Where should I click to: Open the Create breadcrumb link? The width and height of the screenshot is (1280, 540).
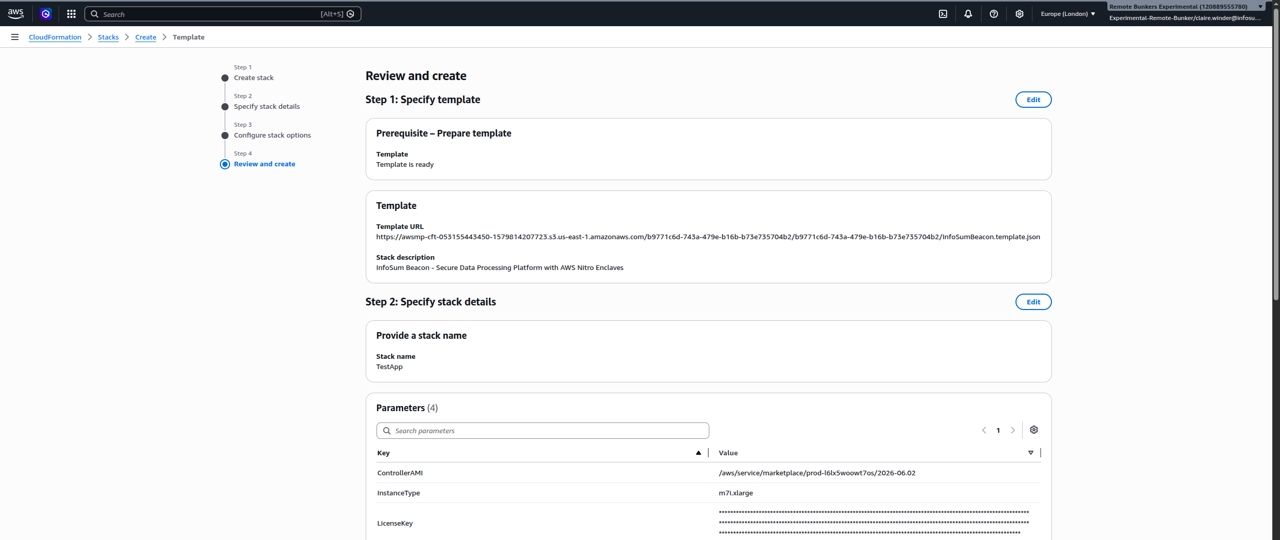[x=146, y=37]
